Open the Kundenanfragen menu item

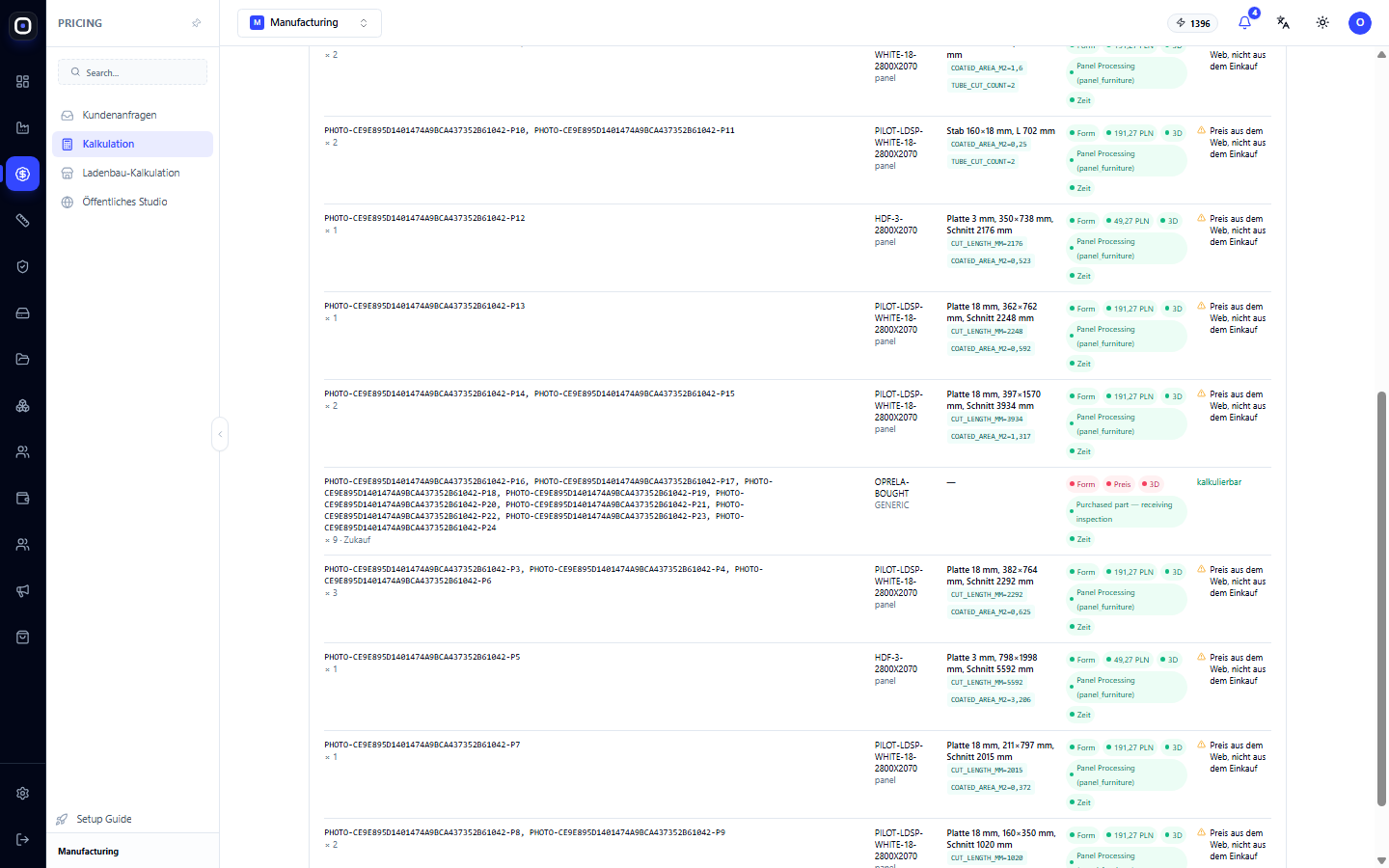[132, 115]
